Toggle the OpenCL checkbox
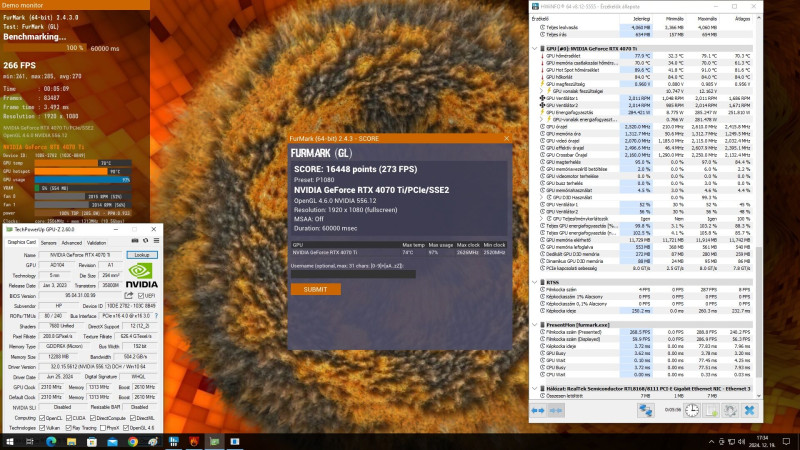Viewport: 800px width, 450px height. point(42,418)
